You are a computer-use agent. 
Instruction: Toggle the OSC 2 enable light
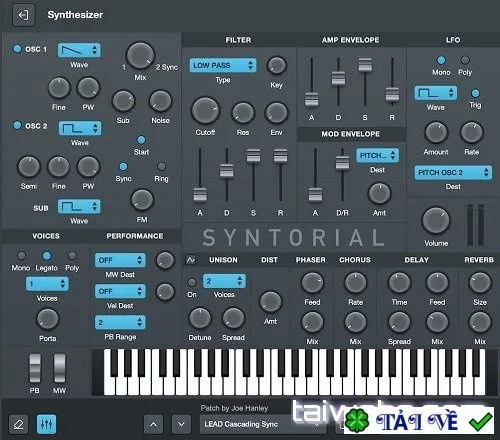(x=17, y=125)
